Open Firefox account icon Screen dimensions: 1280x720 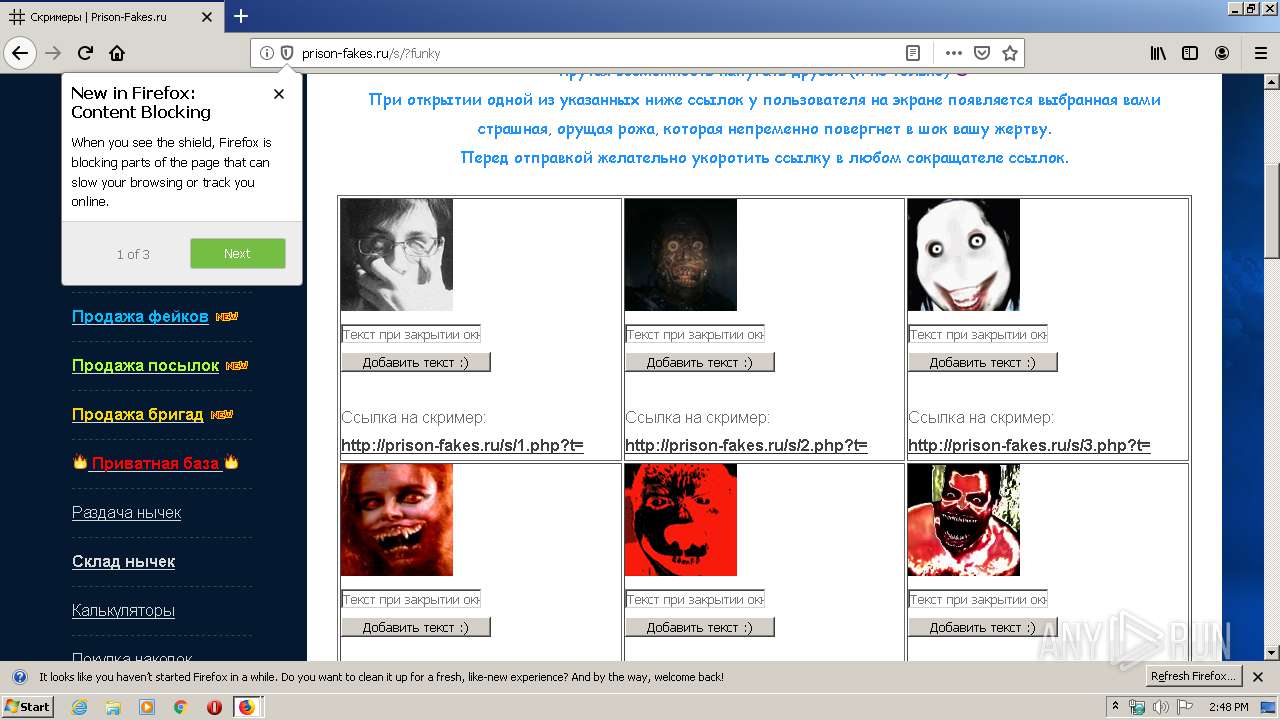[x=1222, y=53]
